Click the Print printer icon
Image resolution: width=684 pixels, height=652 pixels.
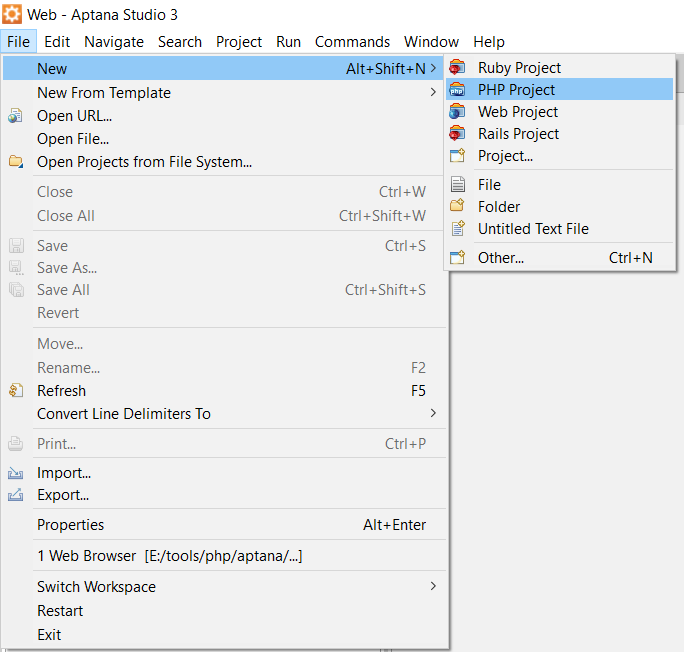coord(15,444)
